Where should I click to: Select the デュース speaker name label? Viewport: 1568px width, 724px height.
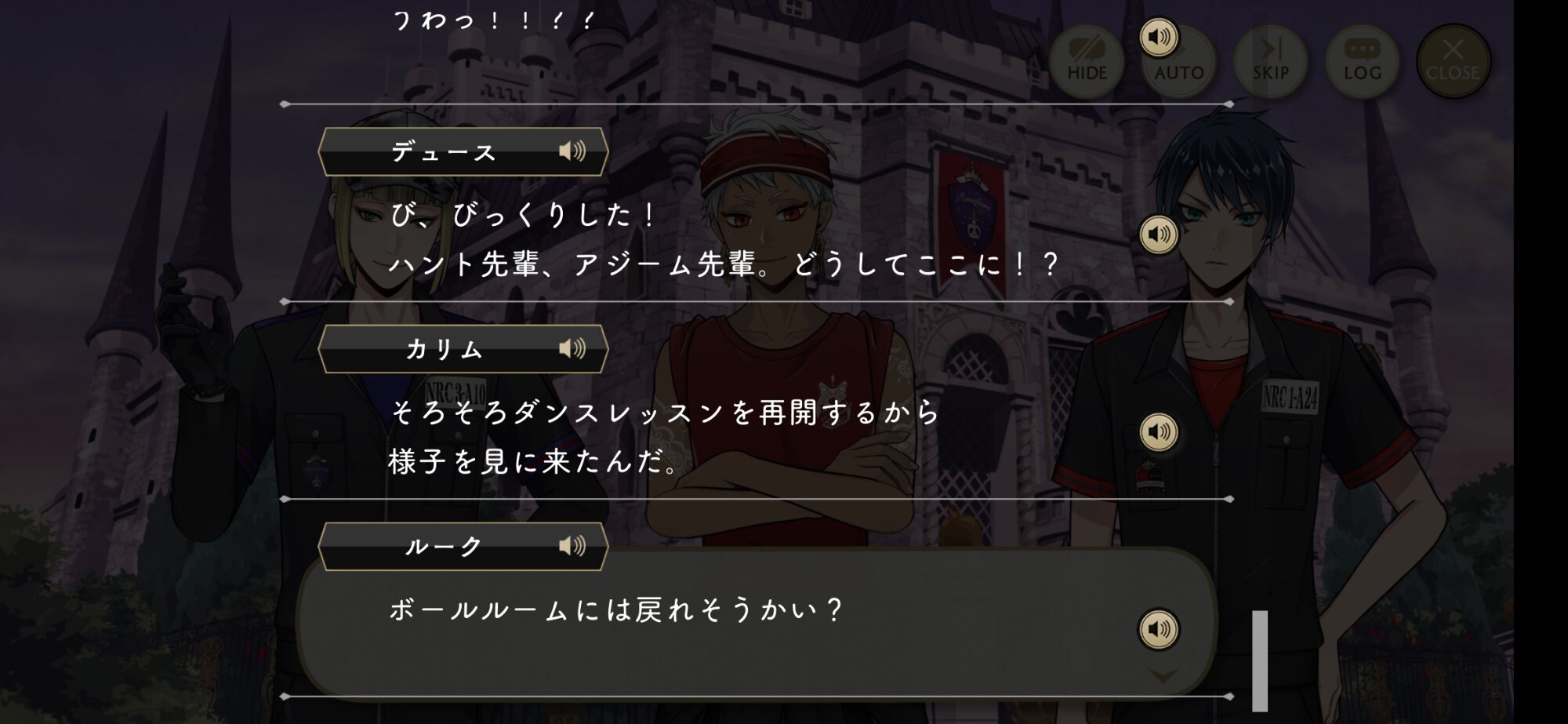point(444,151)
